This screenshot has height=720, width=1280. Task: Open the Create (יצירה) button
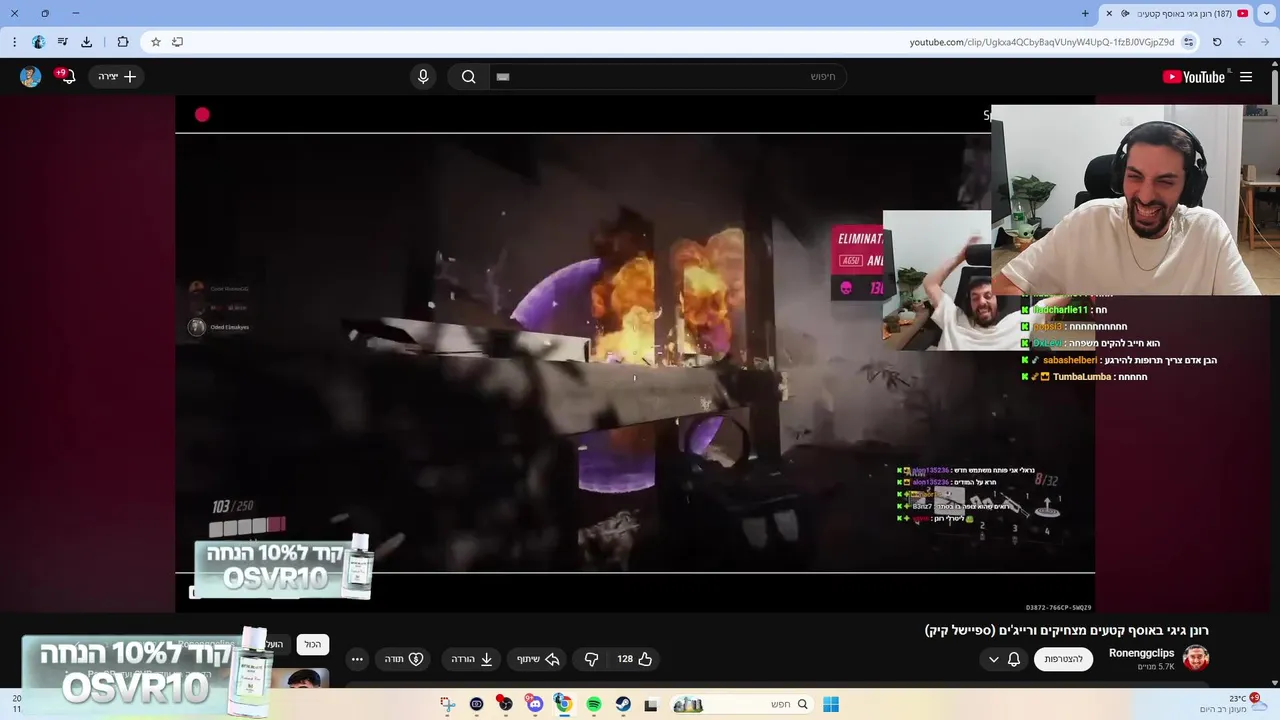[117, 77]
